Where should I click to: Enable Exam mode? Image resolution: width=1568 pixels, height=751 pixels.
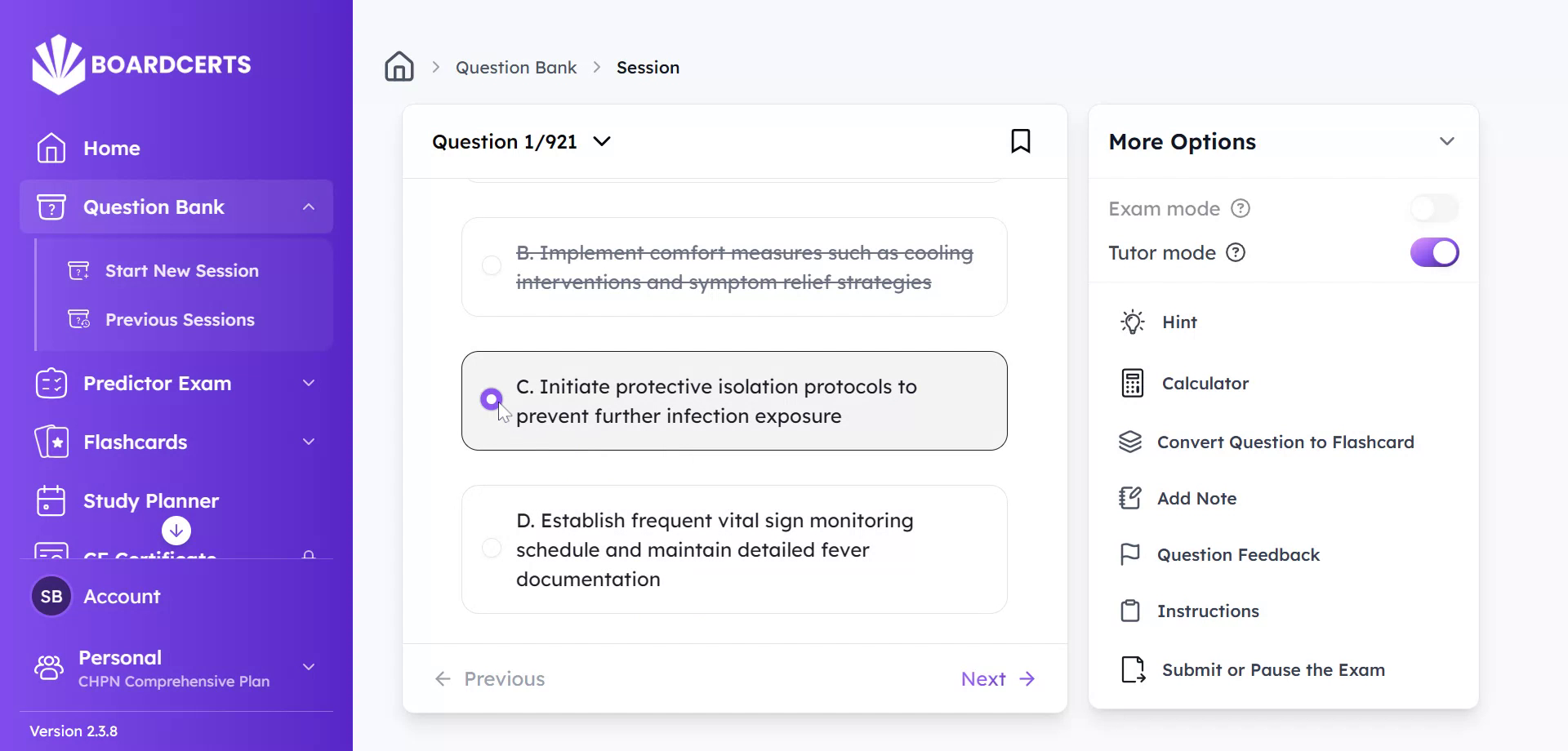(1433, 208)
